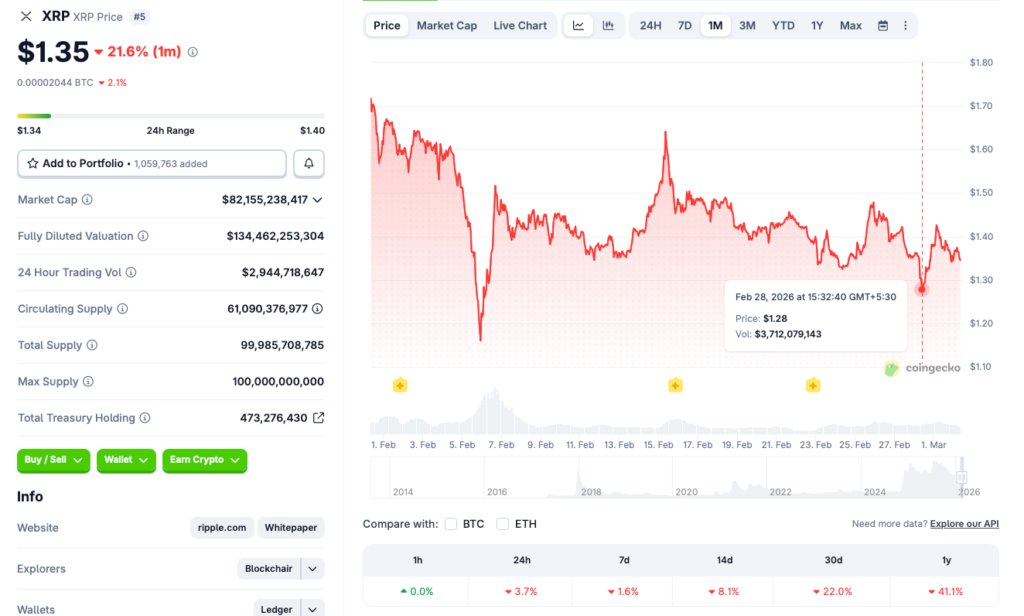Click the price alert bell icon
The width and height of the screenshot is (1024, 616).
[309, 163]
